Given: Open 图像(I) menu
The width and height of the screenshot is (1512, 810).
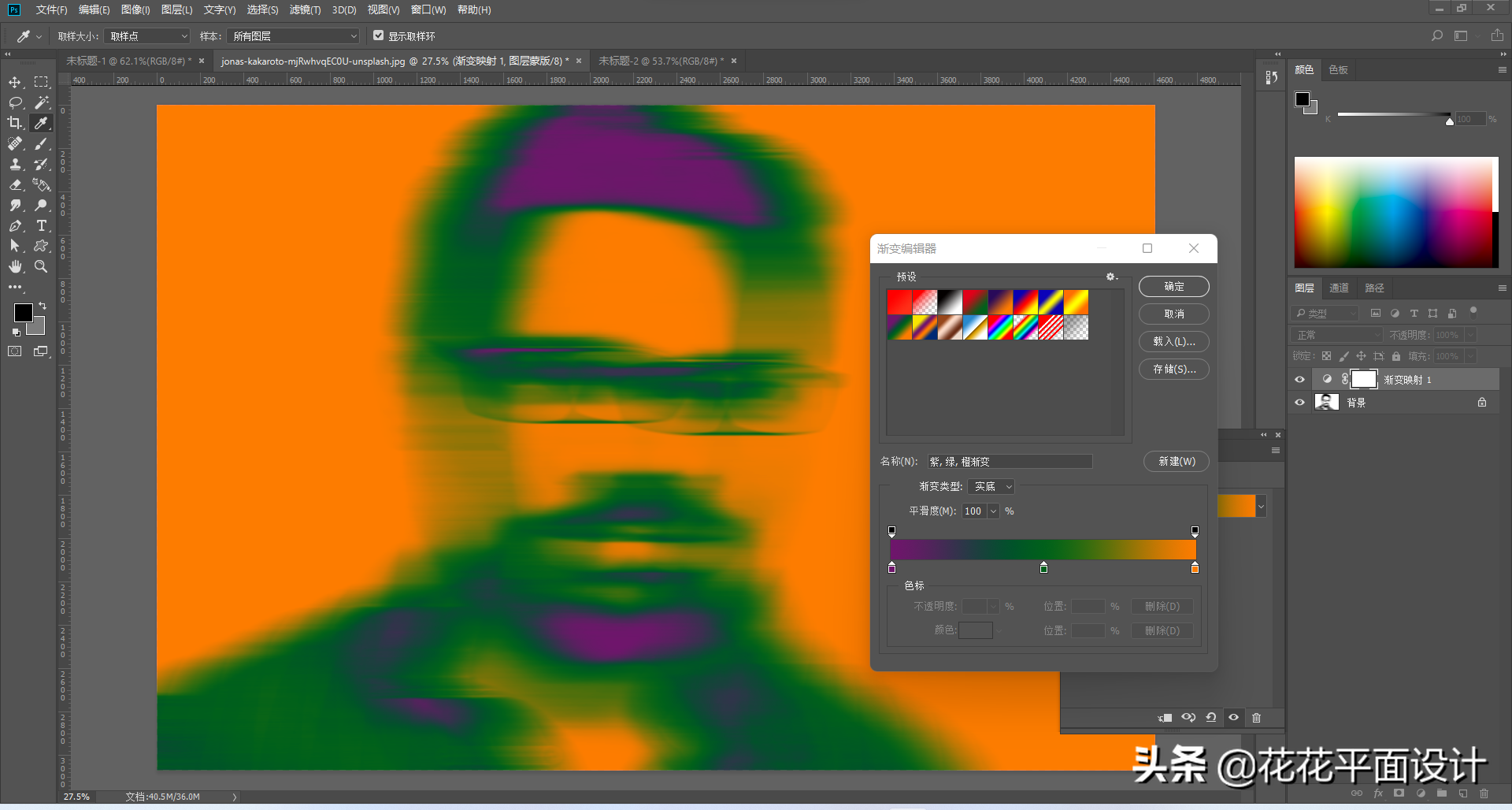Looking at the screenshot, I should point(135,9).
